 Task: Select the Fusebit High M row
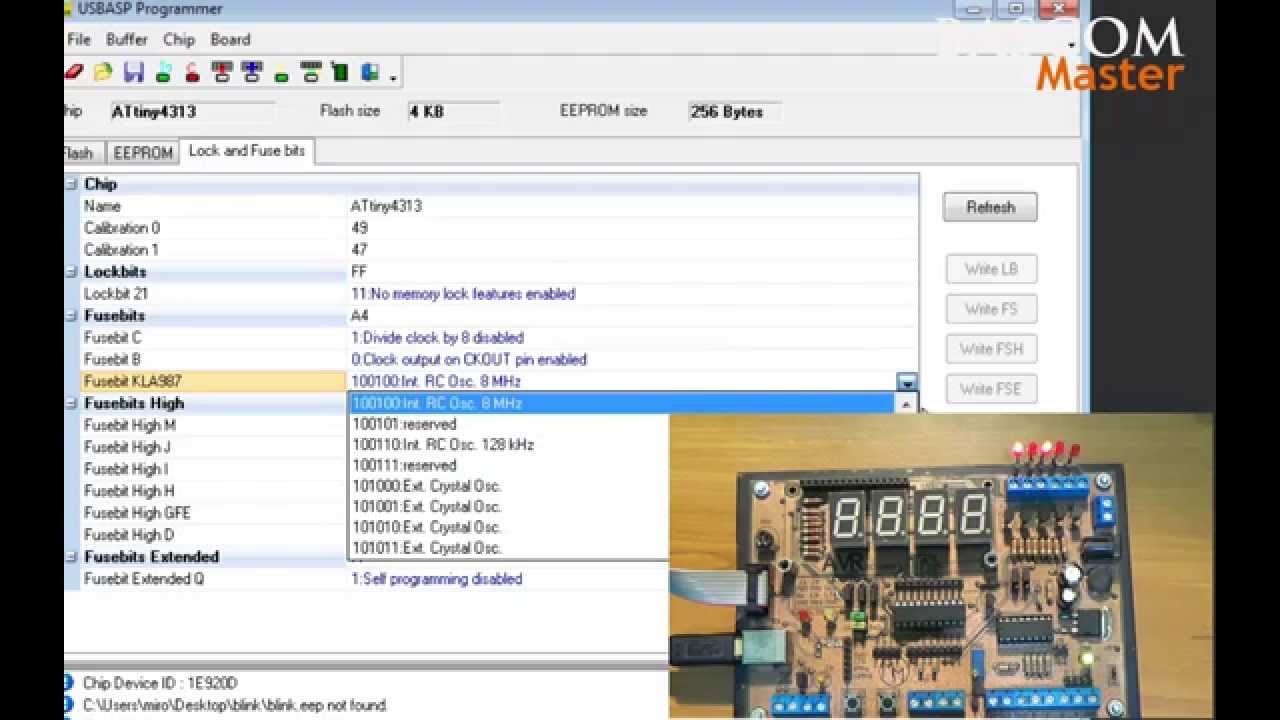(x=213, y=426)
